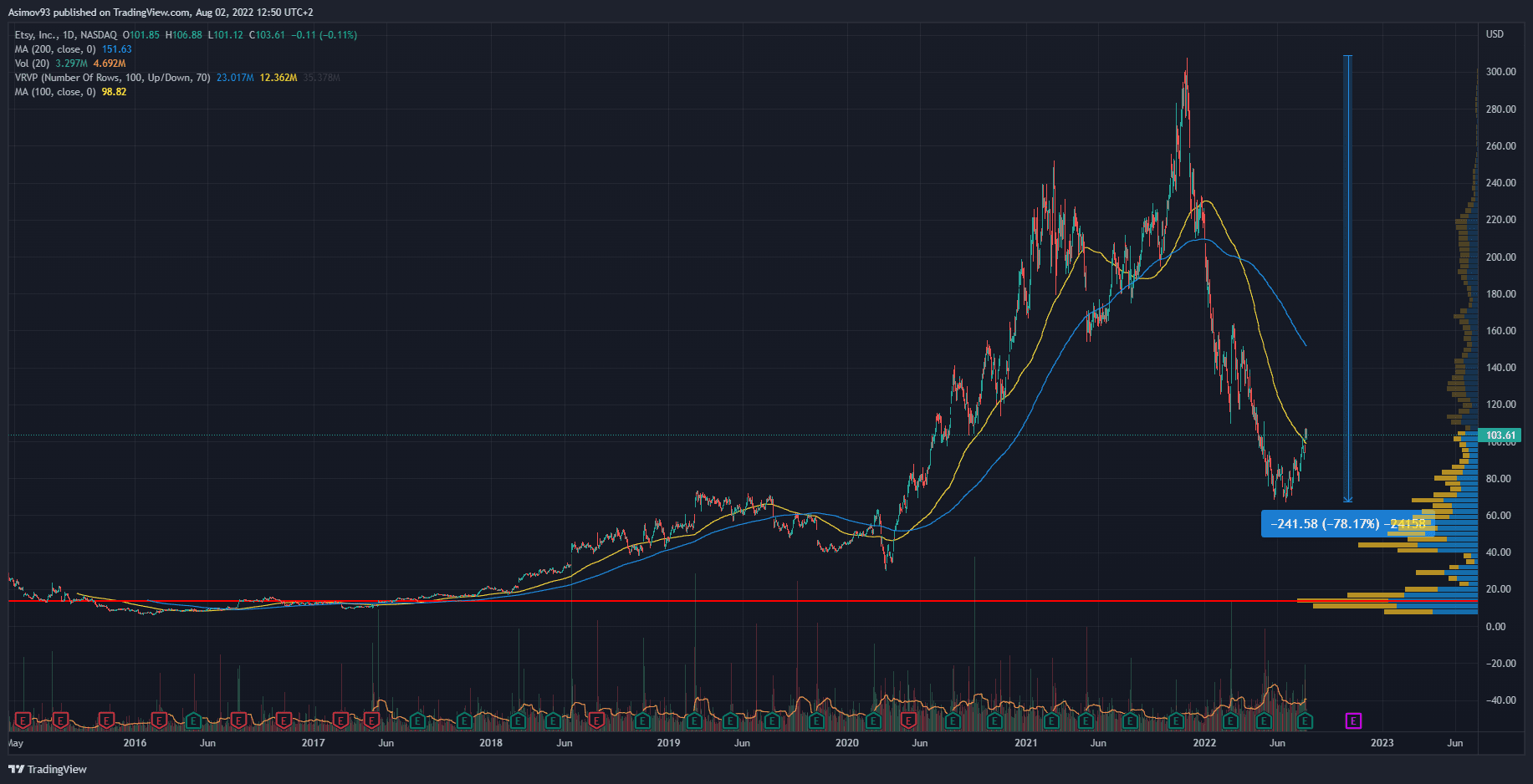Click the first green earnings marker in 2016
1533x784 pixels.
[x=193, y=720]
